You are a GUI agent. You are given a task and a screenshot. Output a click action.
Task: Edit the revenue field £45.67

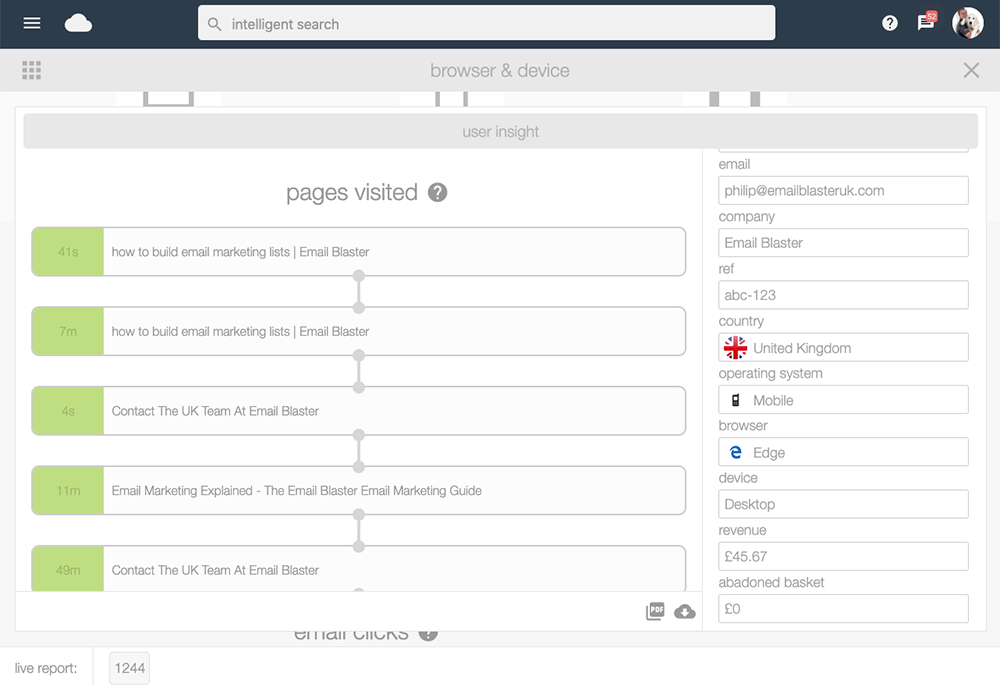[843, 557]
